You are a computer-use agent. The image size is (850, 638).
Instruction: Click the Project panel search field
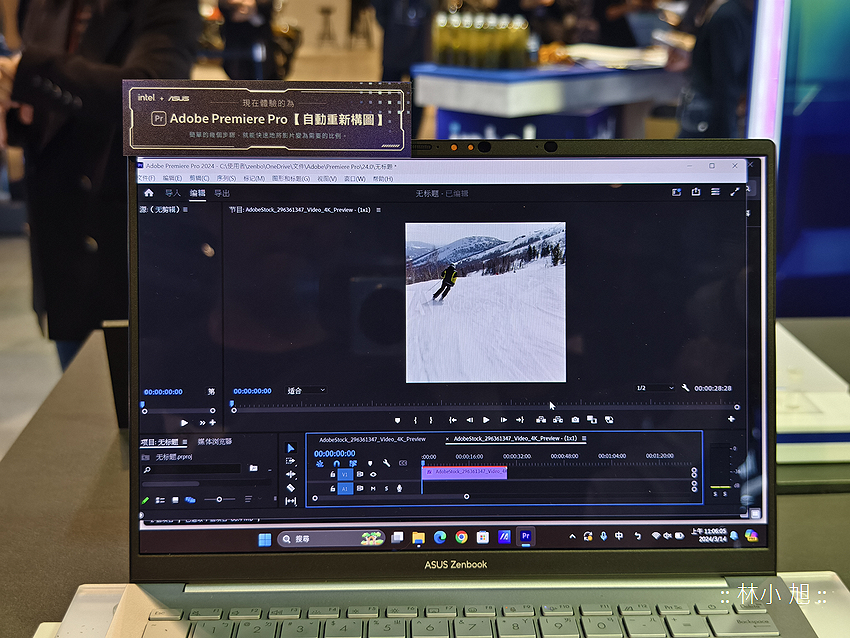pos(192,469)
